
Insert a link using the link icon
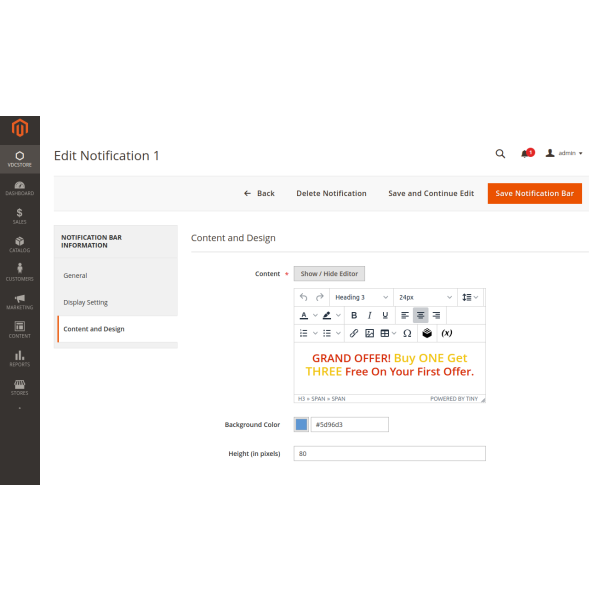click(354, 333)
